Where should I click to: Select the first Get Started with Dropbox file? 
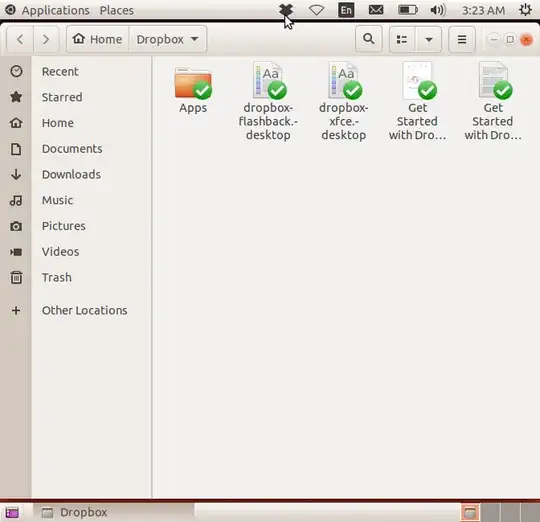(417, 101)
